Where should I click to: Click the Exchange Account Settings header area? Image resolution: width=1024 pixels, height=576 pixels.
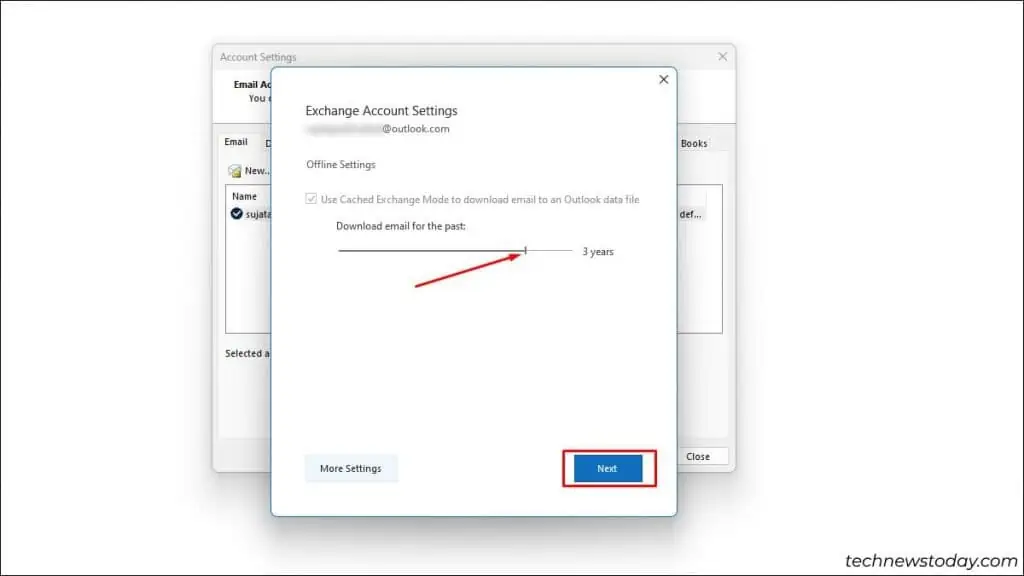(382, 110)
